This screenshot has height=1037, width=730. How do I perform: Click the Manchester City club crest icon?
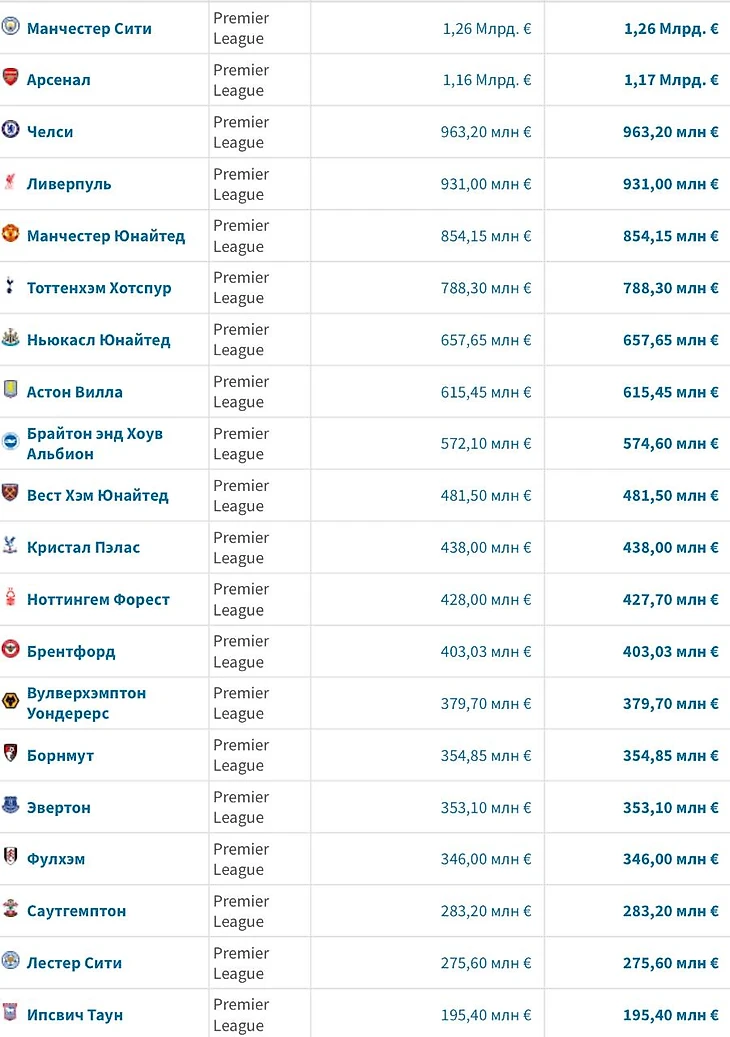pyautogui.click(x=11, y=27)
